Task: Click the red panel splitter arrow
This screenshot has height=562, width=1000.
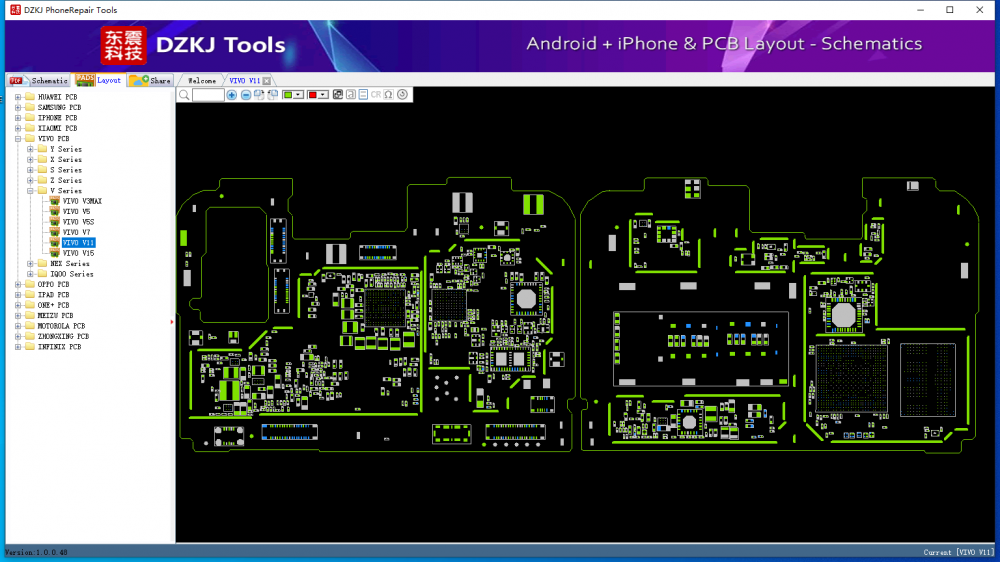Action: [172, 322]
